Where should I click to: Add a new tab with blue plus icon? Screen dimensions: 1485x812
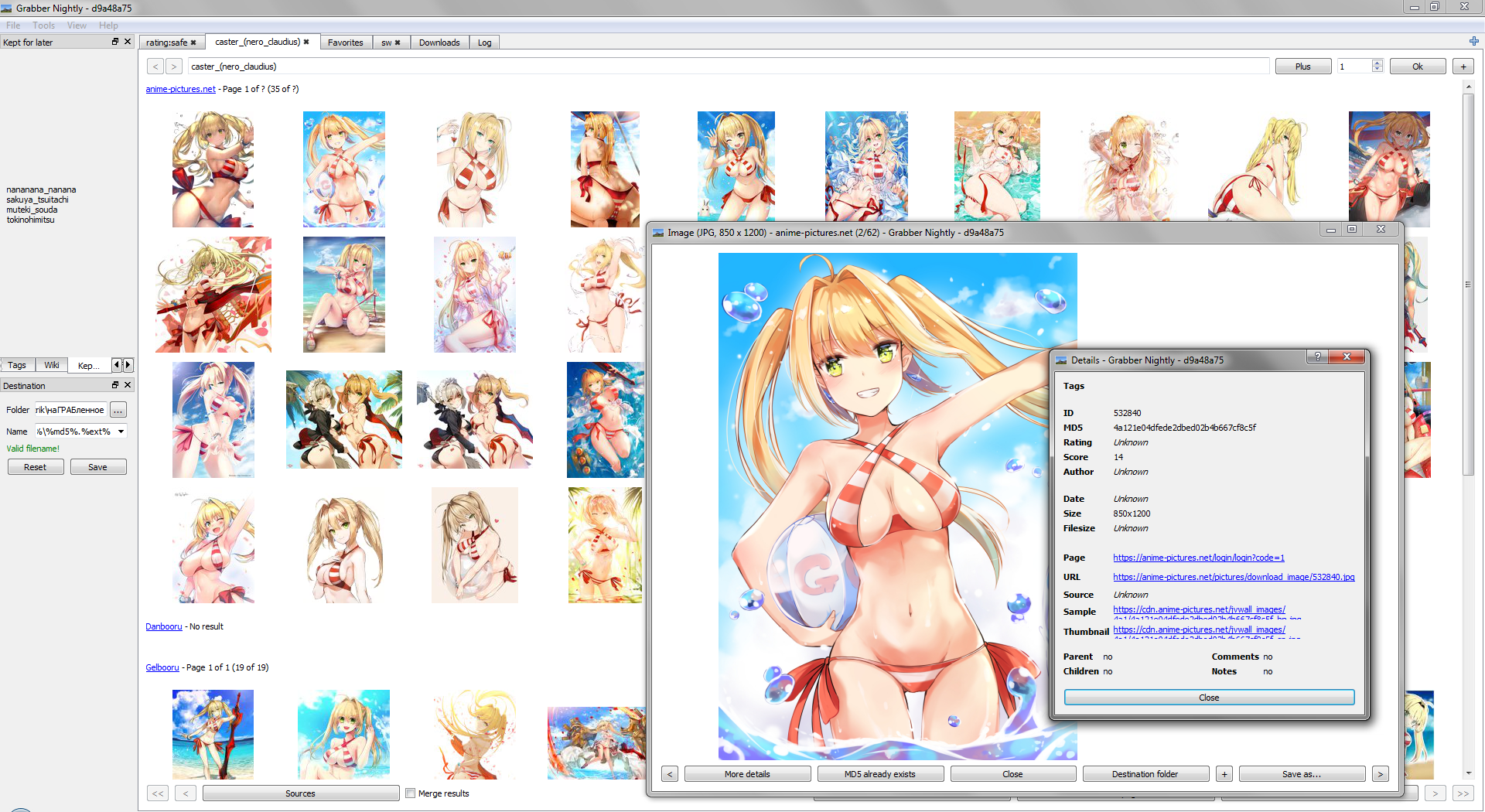coord(1473,42)
